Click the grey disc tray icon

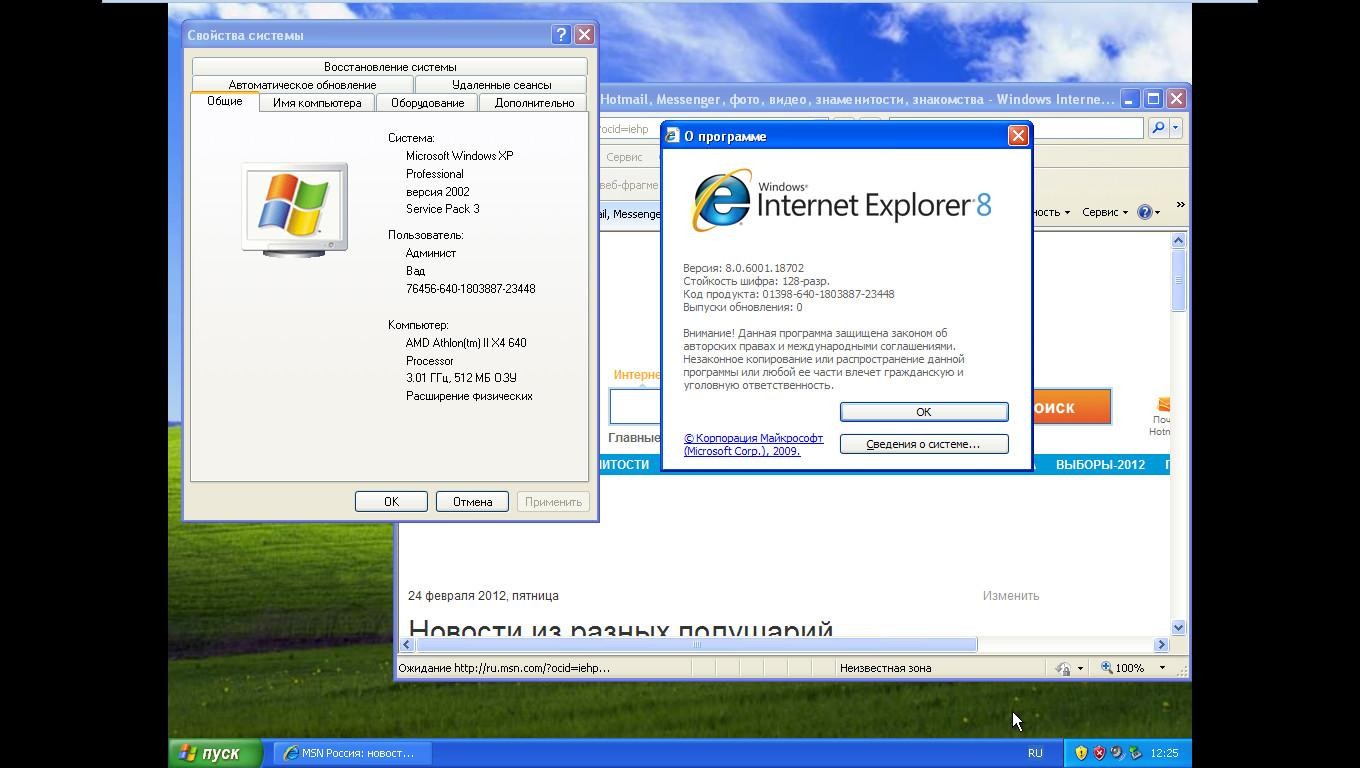coord(1117,753)
